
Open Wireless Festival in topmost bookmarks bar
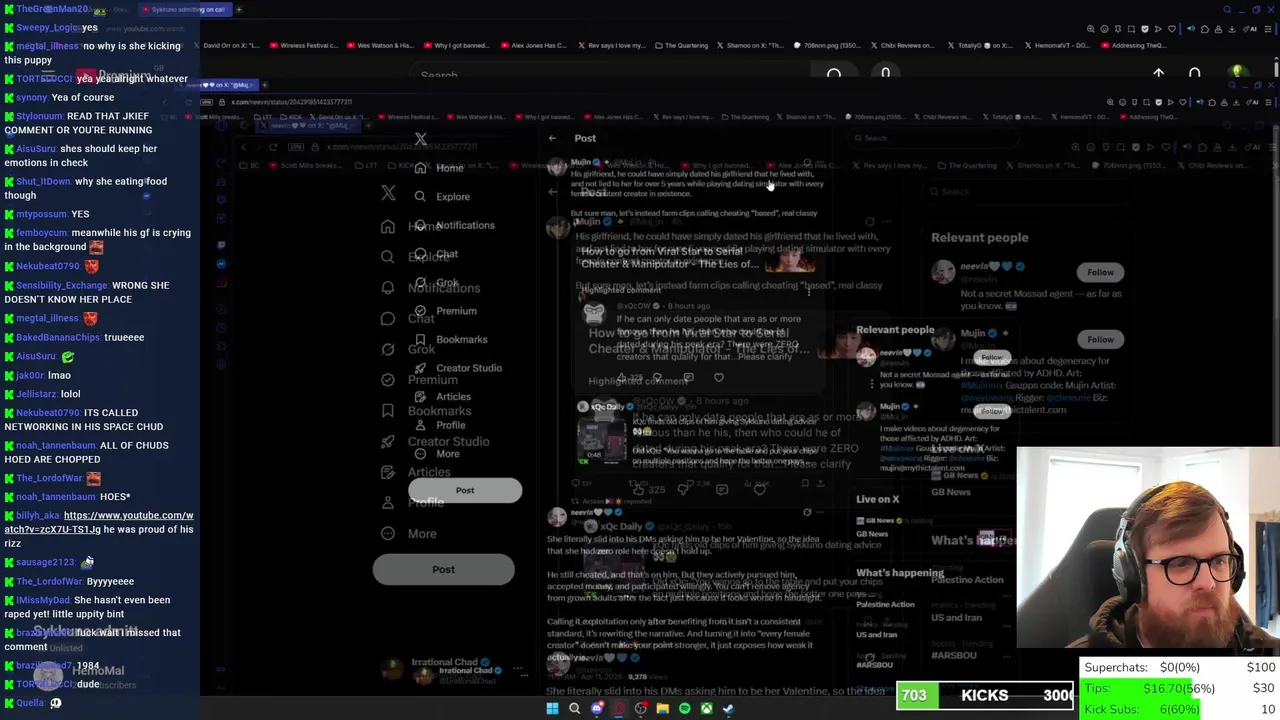click(x=305, y=46)
